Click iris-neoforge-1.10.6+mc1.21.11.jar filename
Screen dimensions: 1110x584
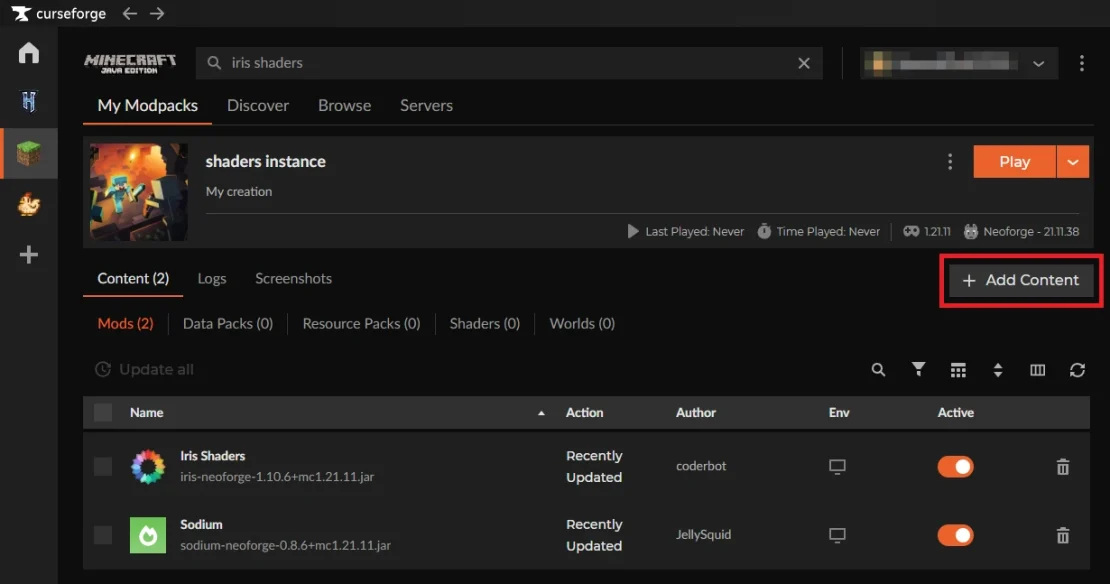[x=277, y=476]
